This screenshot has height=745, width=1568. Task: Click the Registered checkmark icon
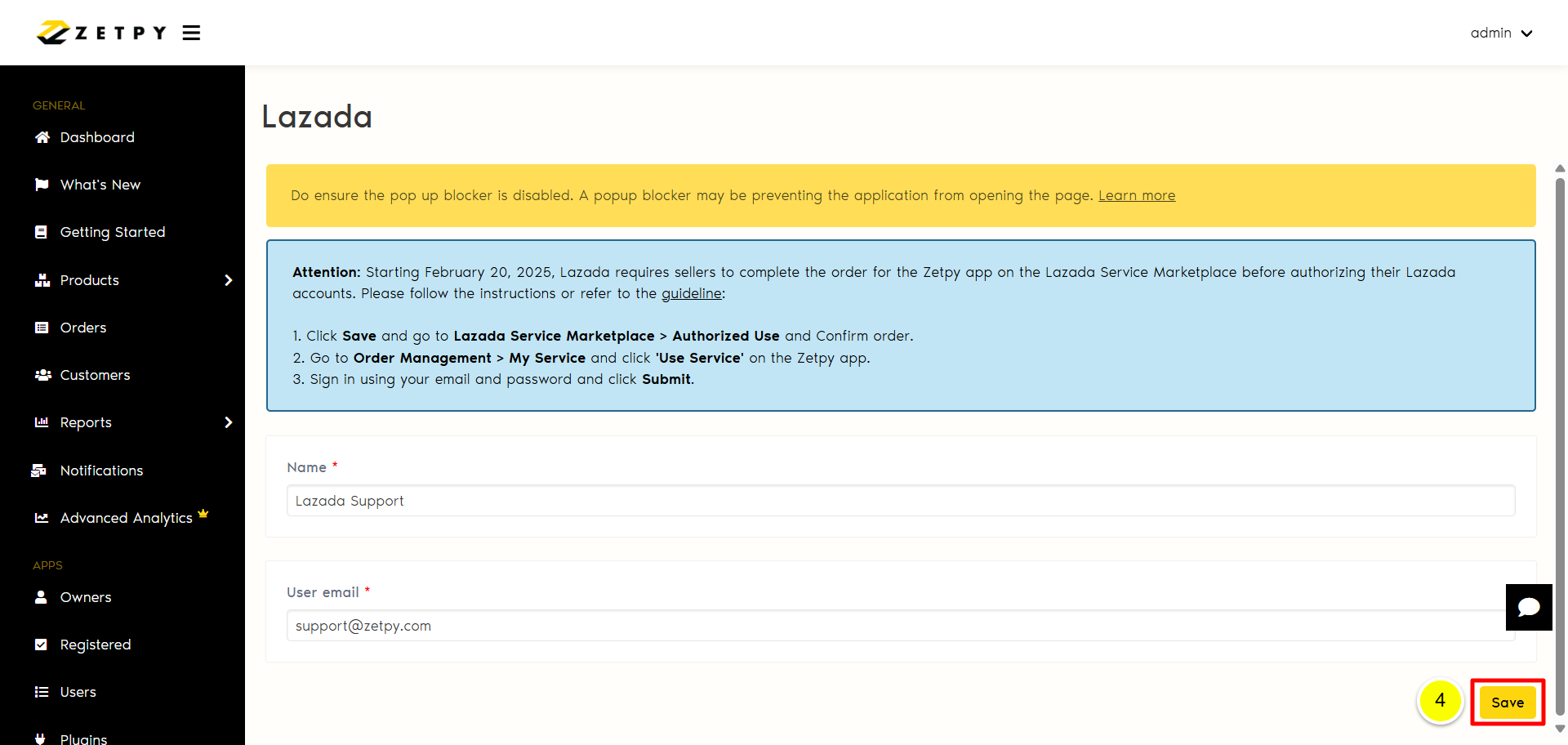click(41, 645)
